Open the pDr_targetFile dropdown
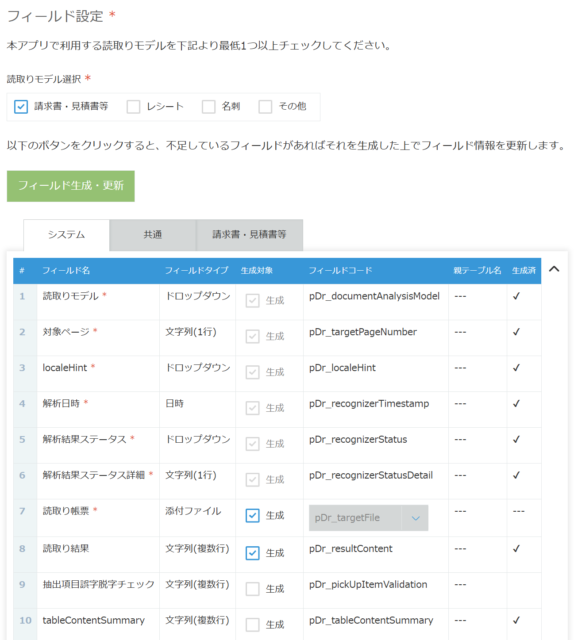574x640 pixels. 415,518
